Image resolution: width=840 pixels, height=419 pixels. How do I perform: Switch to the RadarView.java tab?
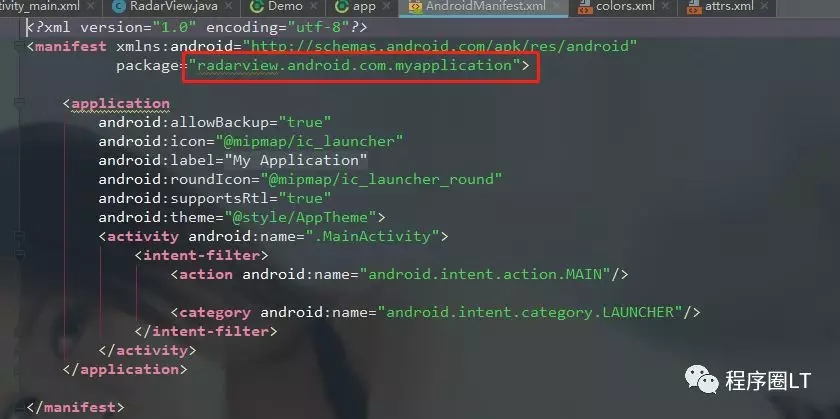[173, 6]
